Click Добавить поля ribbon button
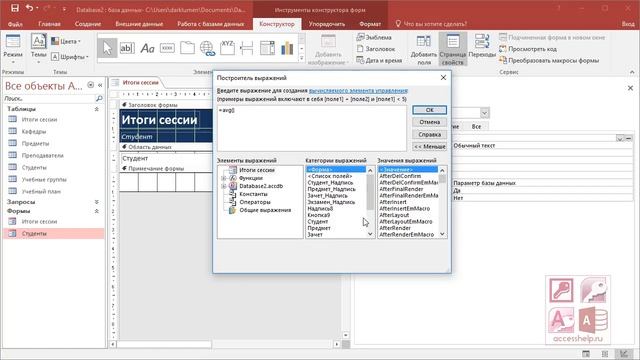 pyautogui.click(x=424, y=49)
